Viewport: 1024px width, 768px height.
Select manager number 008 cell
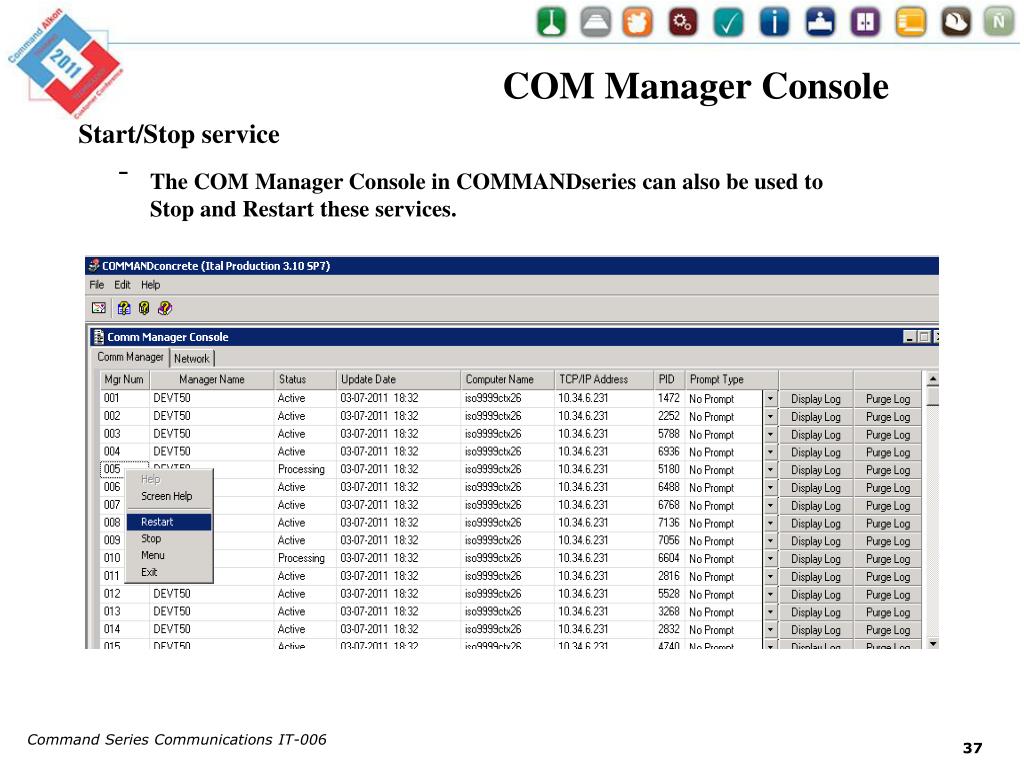pyautogui.click(x=112, y=522)
